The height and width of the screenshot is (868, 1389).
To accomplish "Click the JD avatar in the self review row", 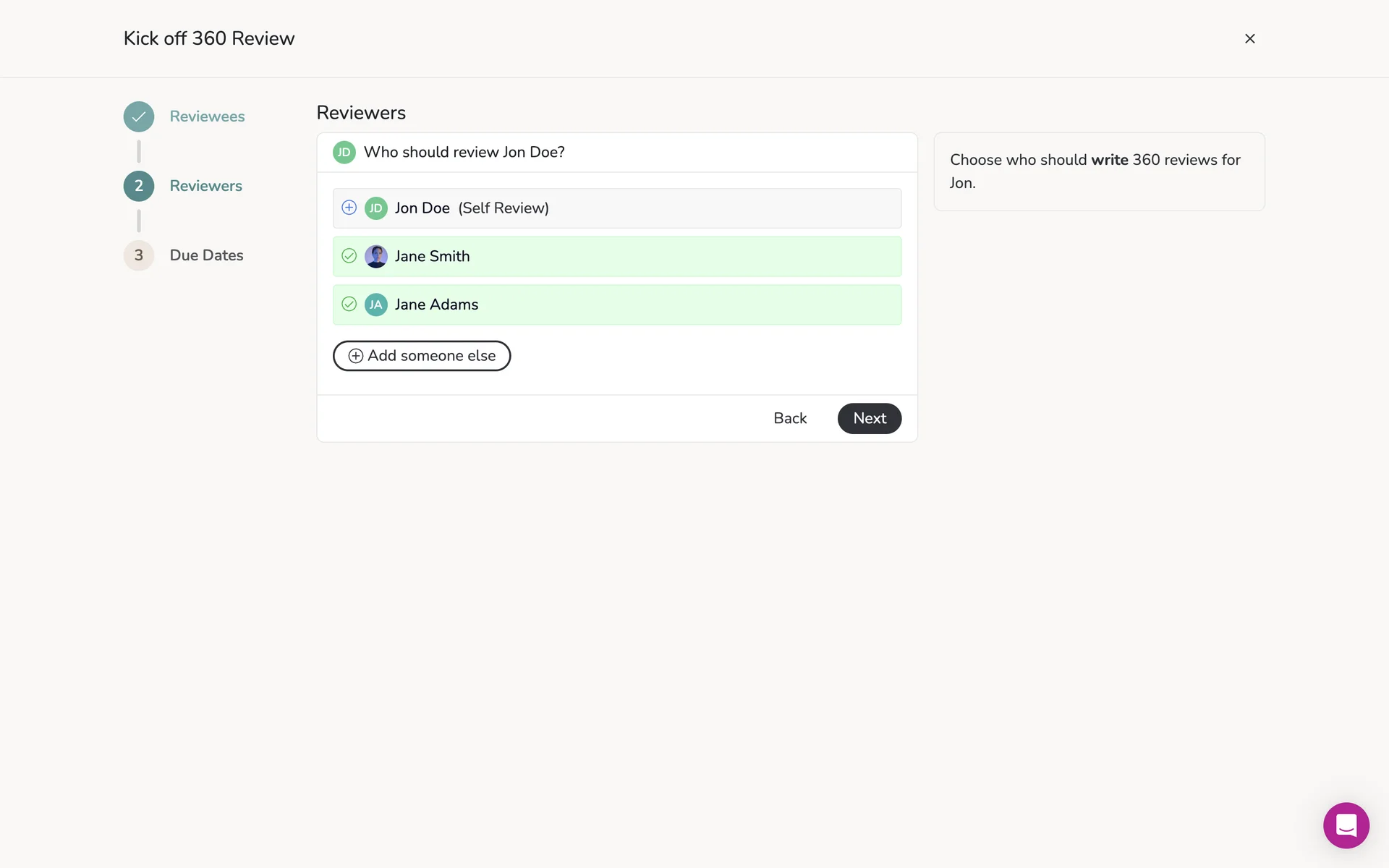I will coord(375,208).
